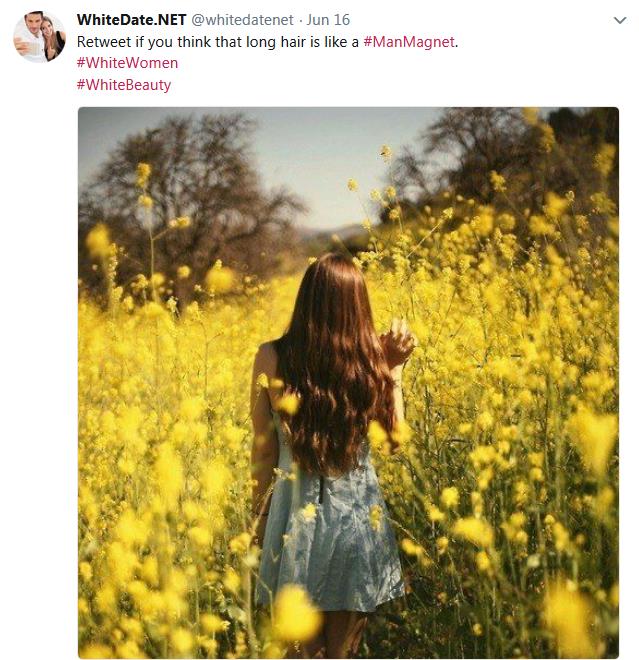Viewport: 639px width, 660px height.
Task: Open the attached flower field photo
Action: click(348, 383)
